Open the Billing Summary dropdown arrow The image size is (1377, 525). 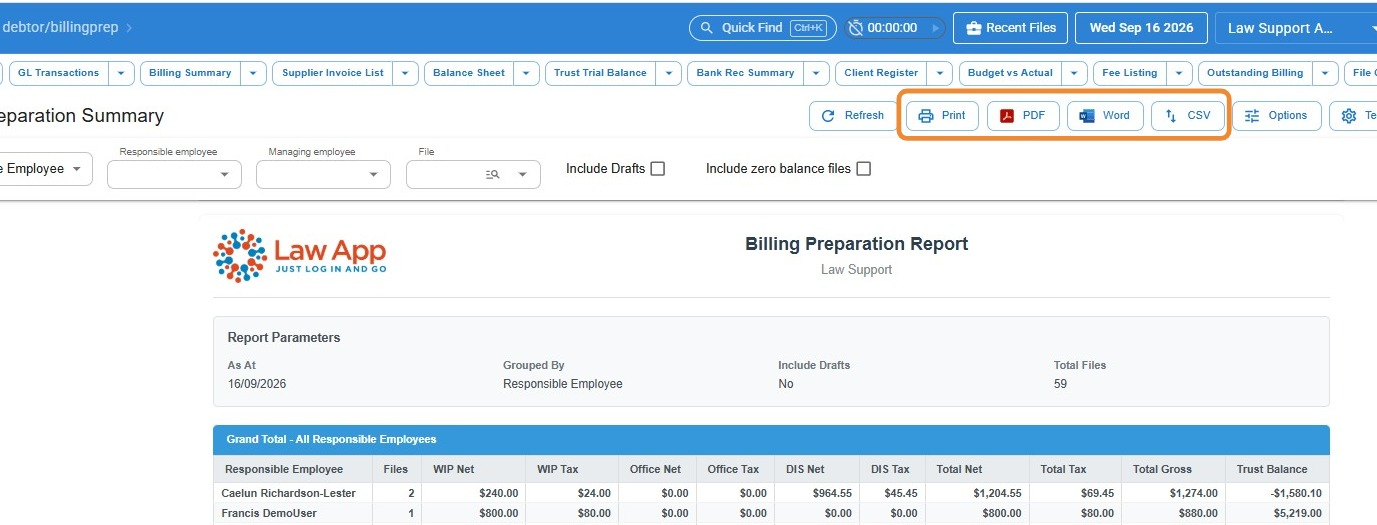[254, 73]
